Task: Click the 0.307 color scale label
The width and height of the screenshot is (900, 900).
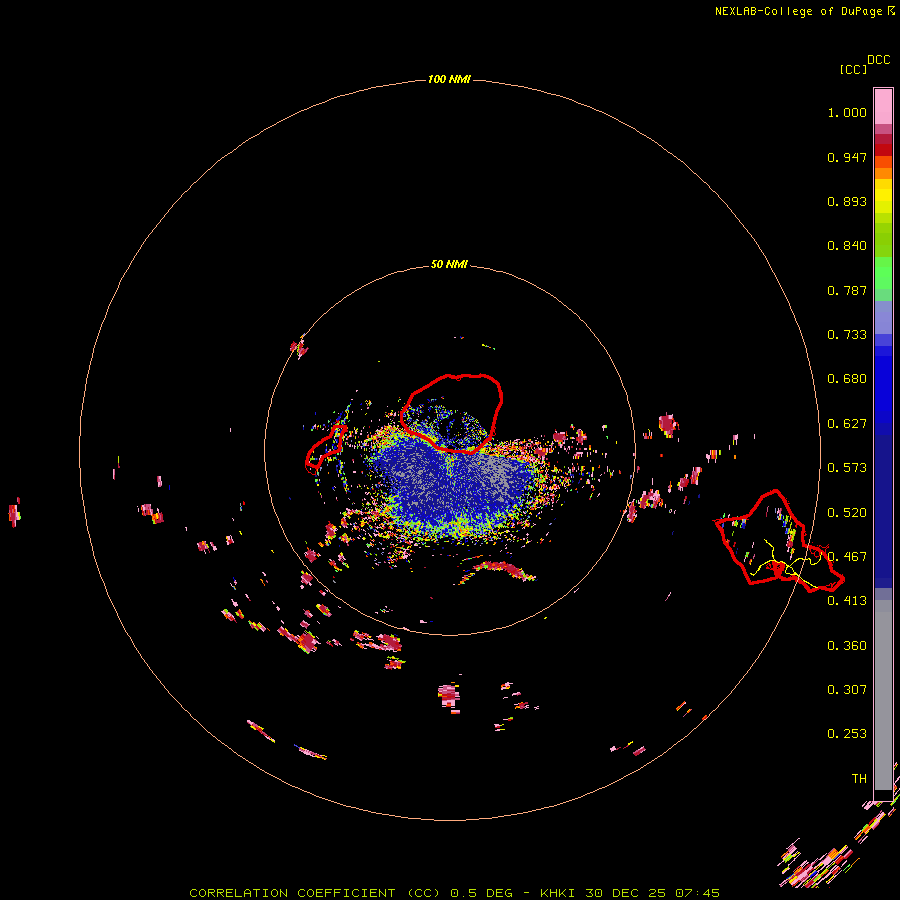Action: click(847, 690)
